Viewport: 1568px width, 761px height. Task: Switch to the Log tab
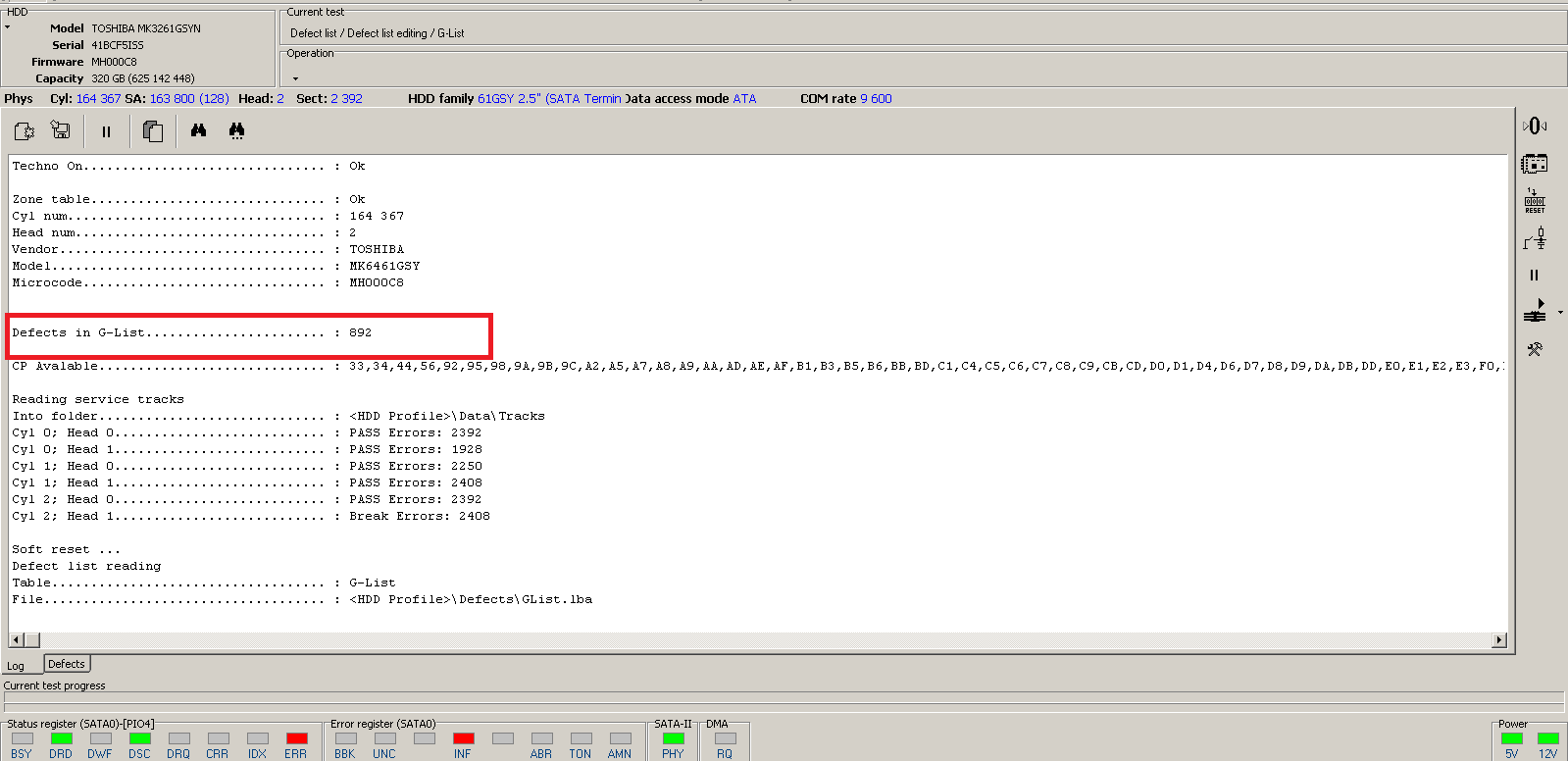coord(16,666)
